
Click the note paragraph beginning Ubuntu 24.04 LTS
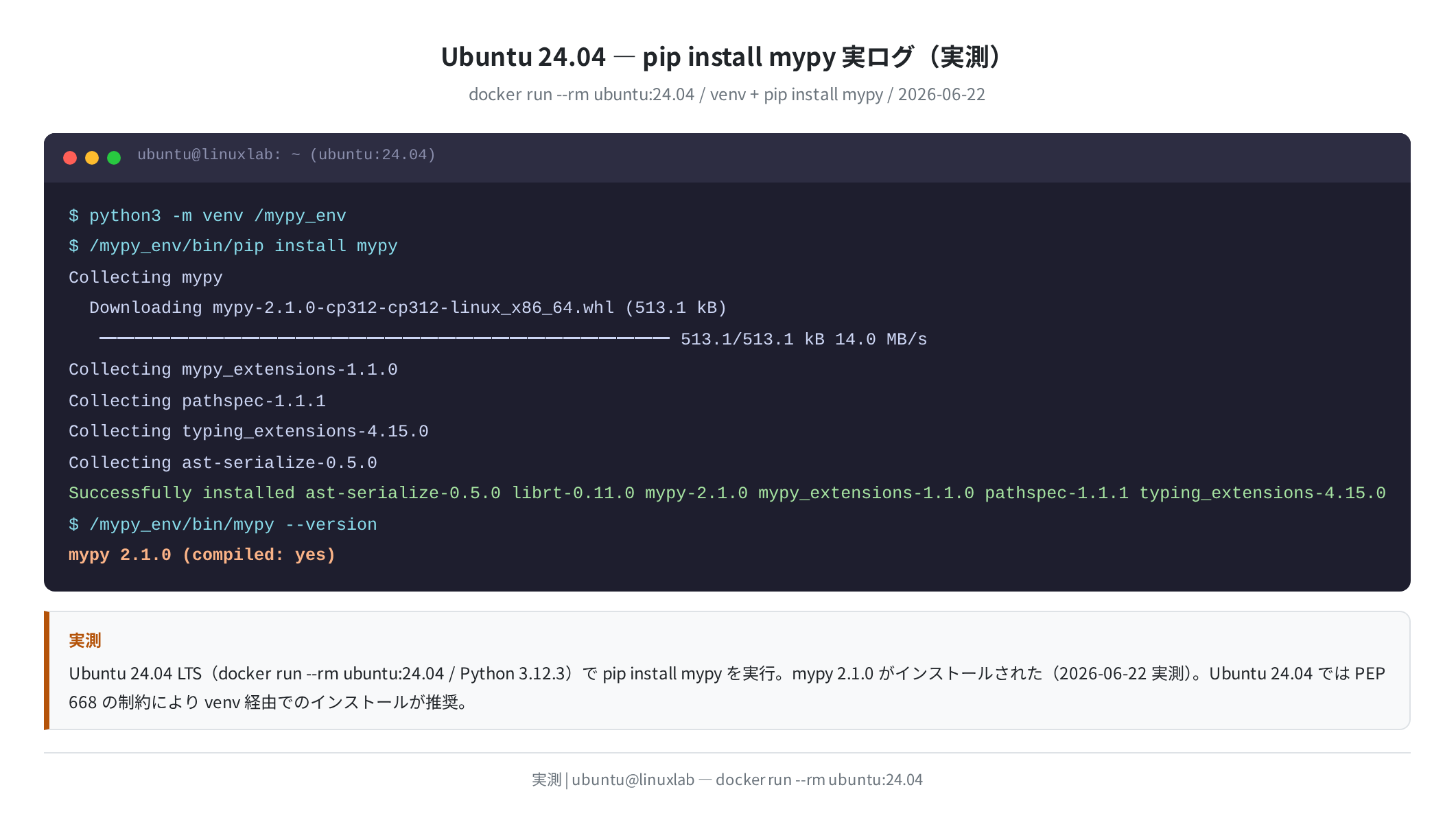727,688
